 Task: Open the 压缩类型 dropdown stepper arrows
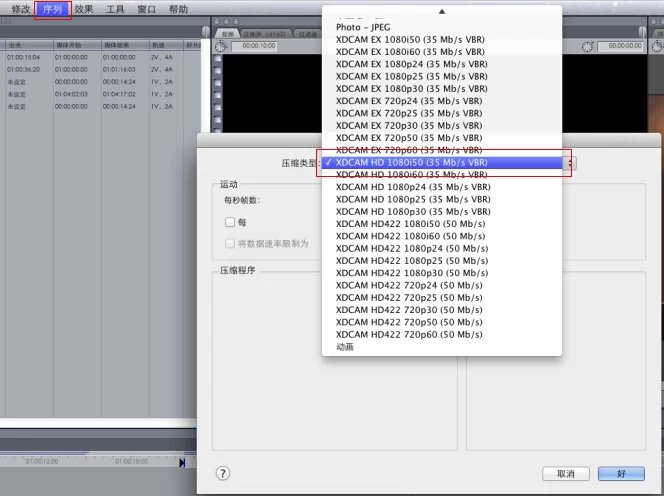[x=570, y=163]
